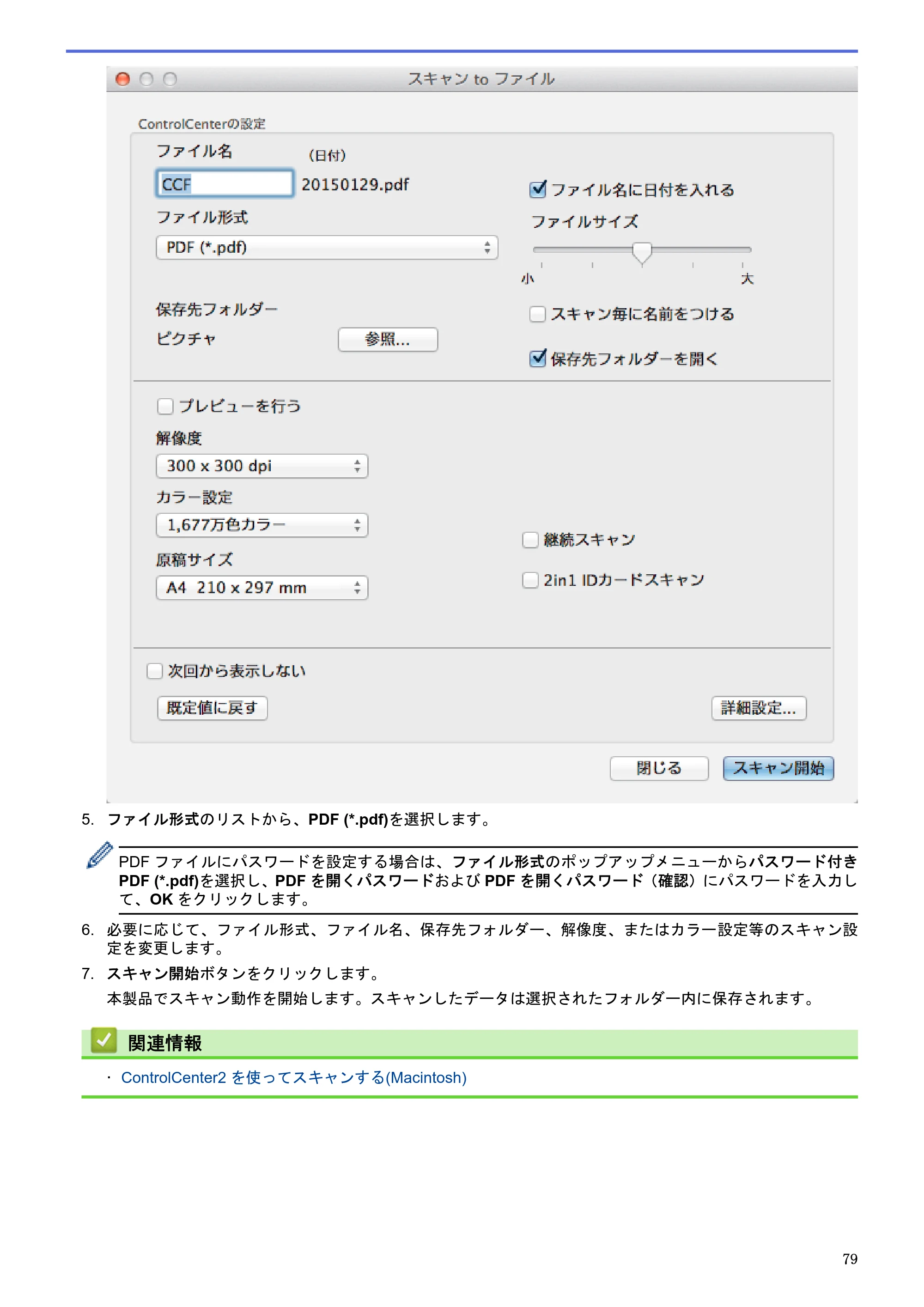Click the スキャン to ファイル window title
Image resolution: width=924 pixels, height=1307 pixels.
tap(481, 79)
